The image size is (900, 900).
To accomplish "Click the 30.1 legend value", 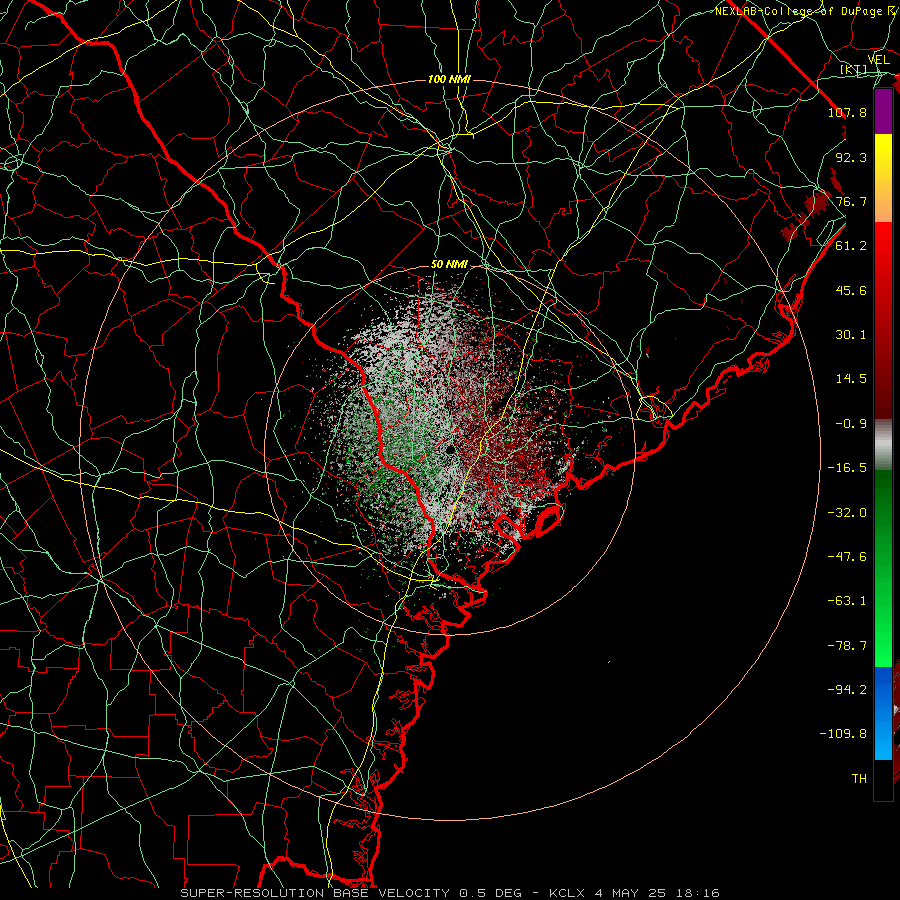I will (851, 335).
